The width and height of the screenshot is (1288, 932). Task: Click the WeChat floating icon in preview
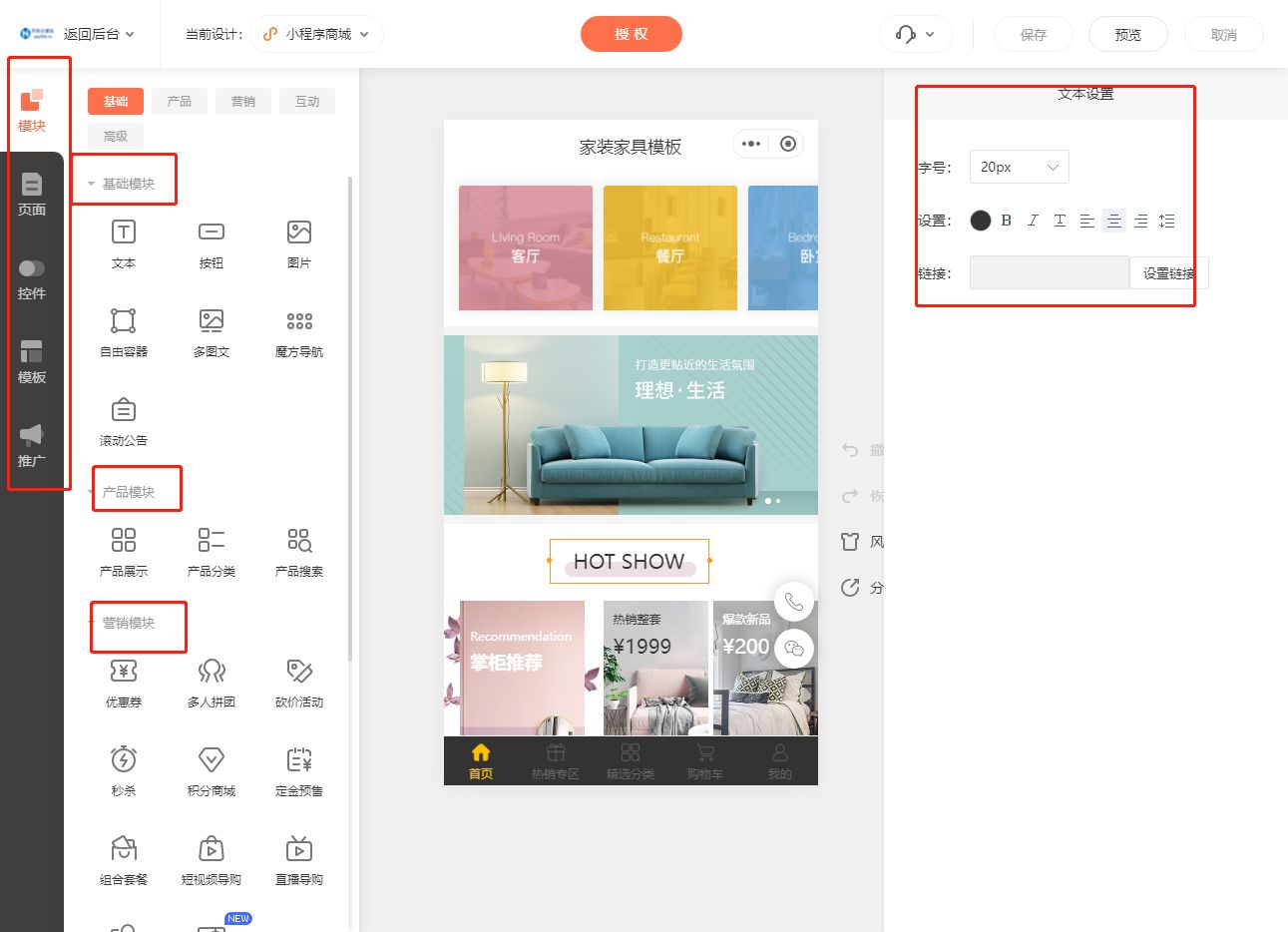(x=794, y=649)
